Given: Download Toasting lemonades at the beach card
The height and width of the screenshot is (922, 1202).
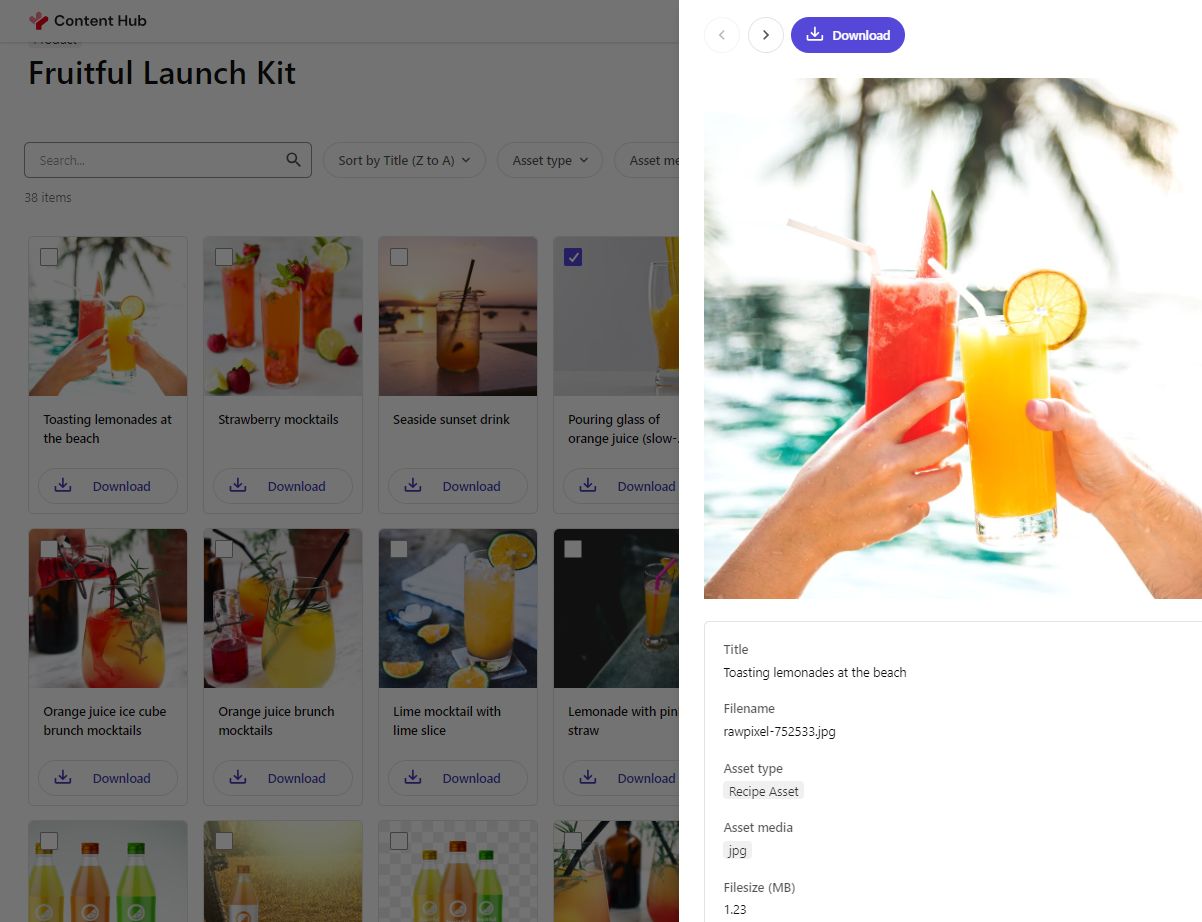Looking at the screenshot, I should 108,486.
